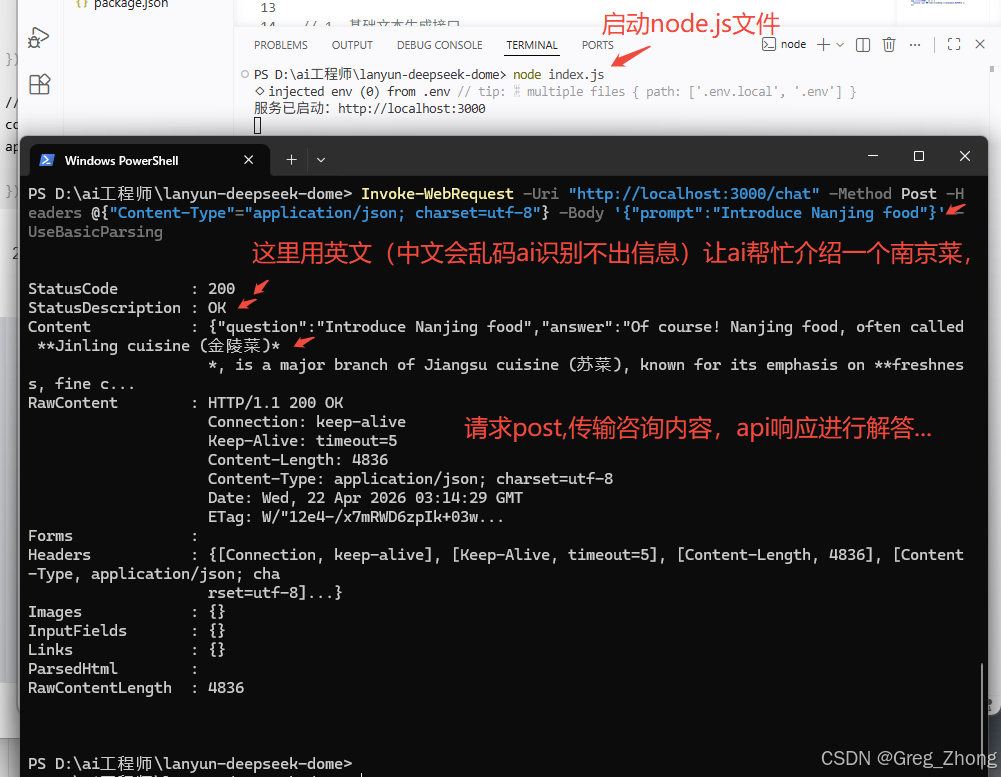The image size is (1001, 777).
Task: Switch to OUTPUT panel tab
Action: tap(352, 45)
